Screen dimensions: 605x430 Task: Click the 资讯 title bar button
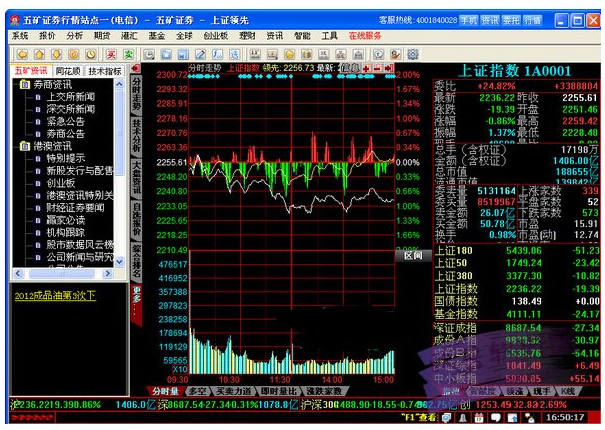pyautogui.click(x=490, y=20)
